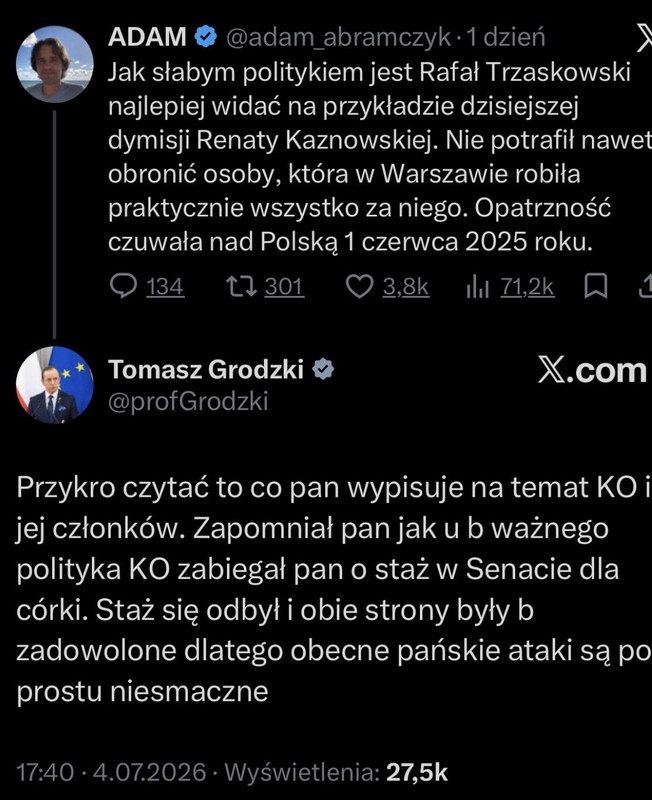Open the @profGrodzki handle link
The image size is (652, 800).
coord(188,402)
